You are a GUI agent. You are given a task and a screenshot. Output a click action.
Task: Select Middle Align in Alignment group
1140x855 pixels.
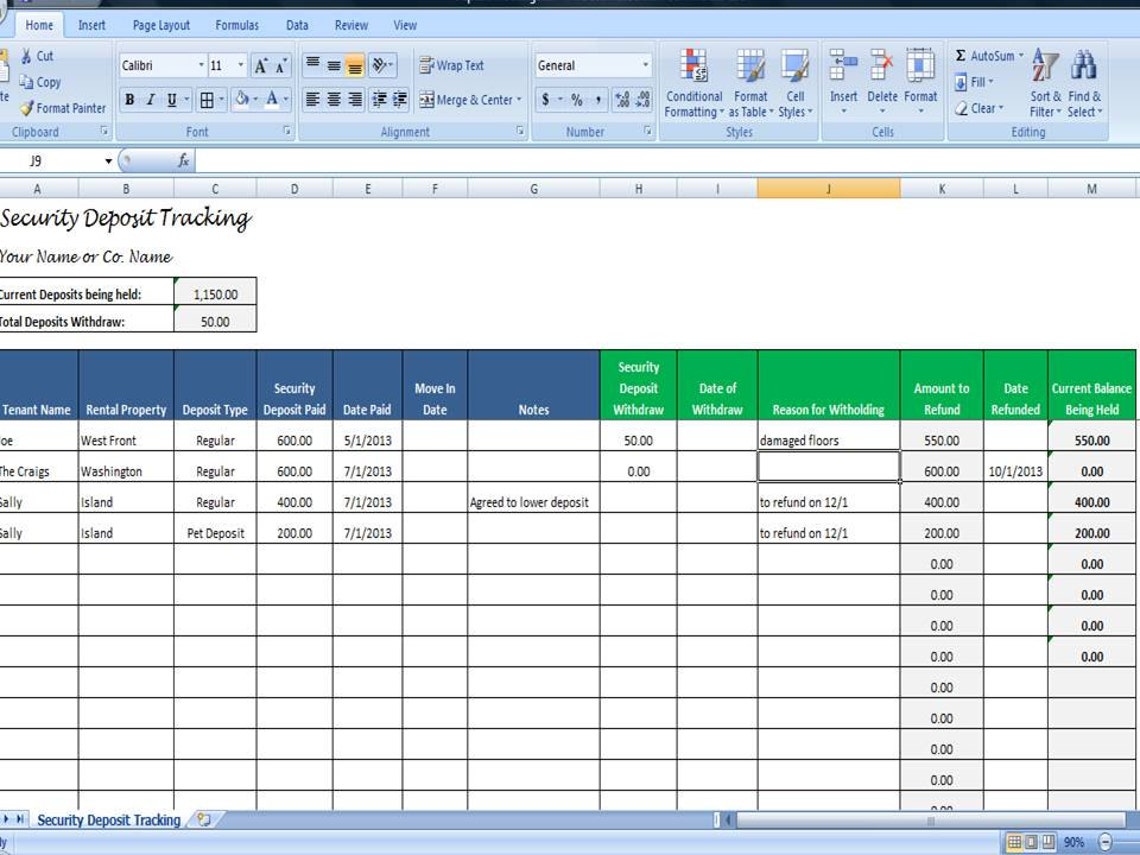pos(334,65)
